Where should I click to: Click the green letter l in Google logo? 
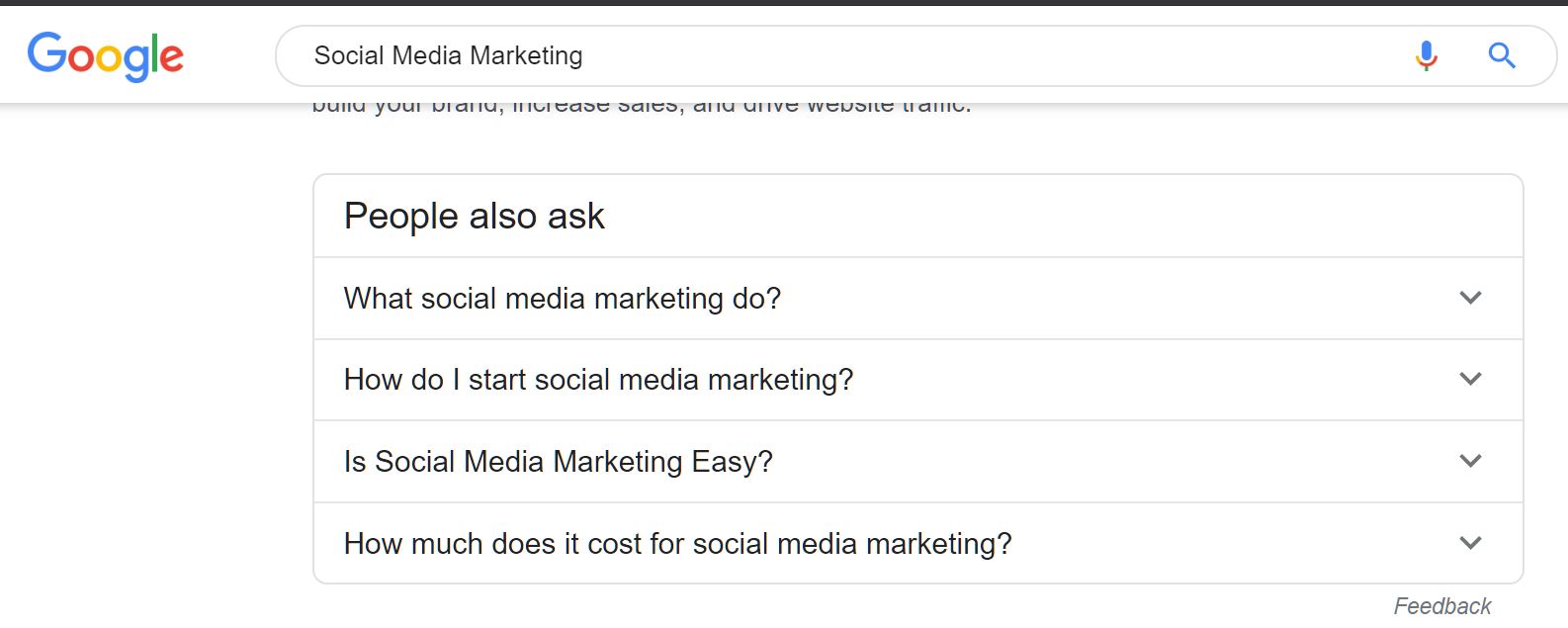tap(155, 53)
